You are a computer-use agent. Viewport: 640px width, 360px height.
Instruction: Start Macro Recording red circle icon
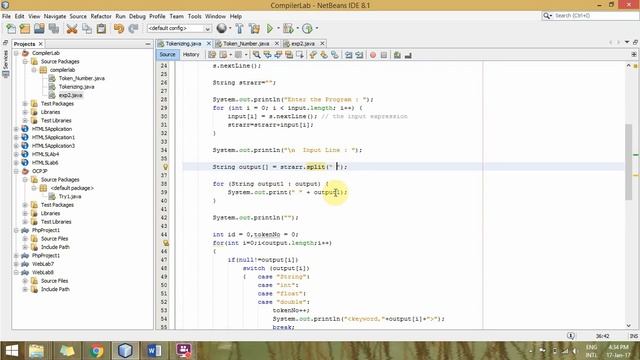[373, 55]
